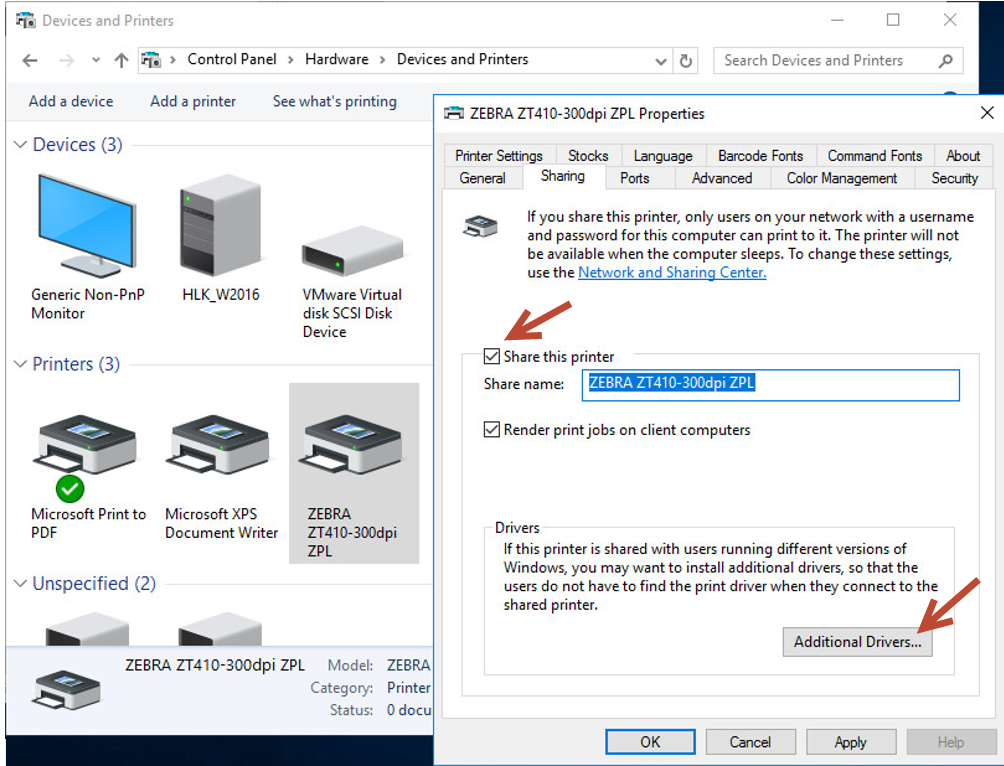1004x766 pixels.
Task: Click the Back arrow navigation button
Action: tap(30, 60)
